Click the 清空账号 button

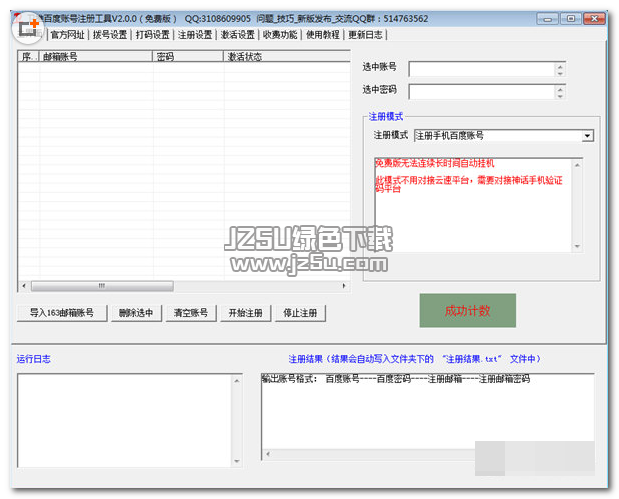(x=191, y=313)
